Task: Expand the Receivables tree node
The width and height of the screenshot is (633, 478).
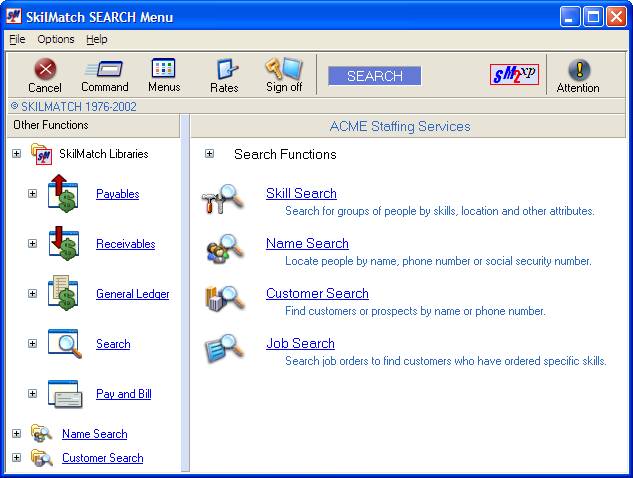Action: pyautogui.click(x=32, y=243)
